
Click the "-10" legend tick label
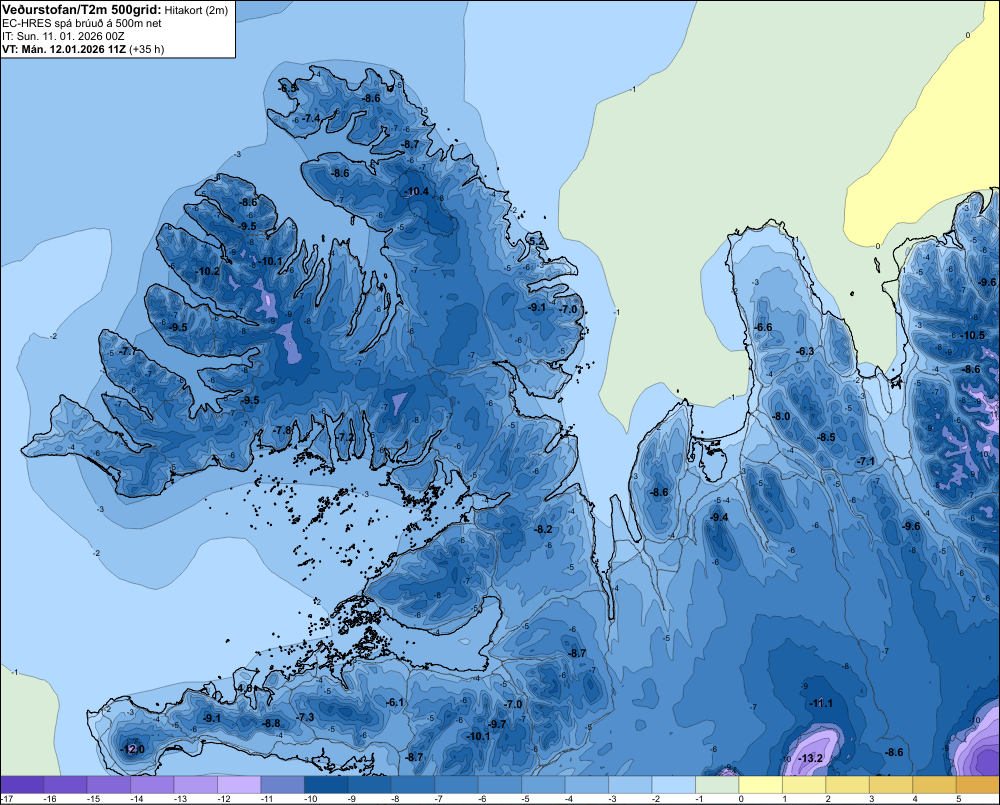(310, 799)
